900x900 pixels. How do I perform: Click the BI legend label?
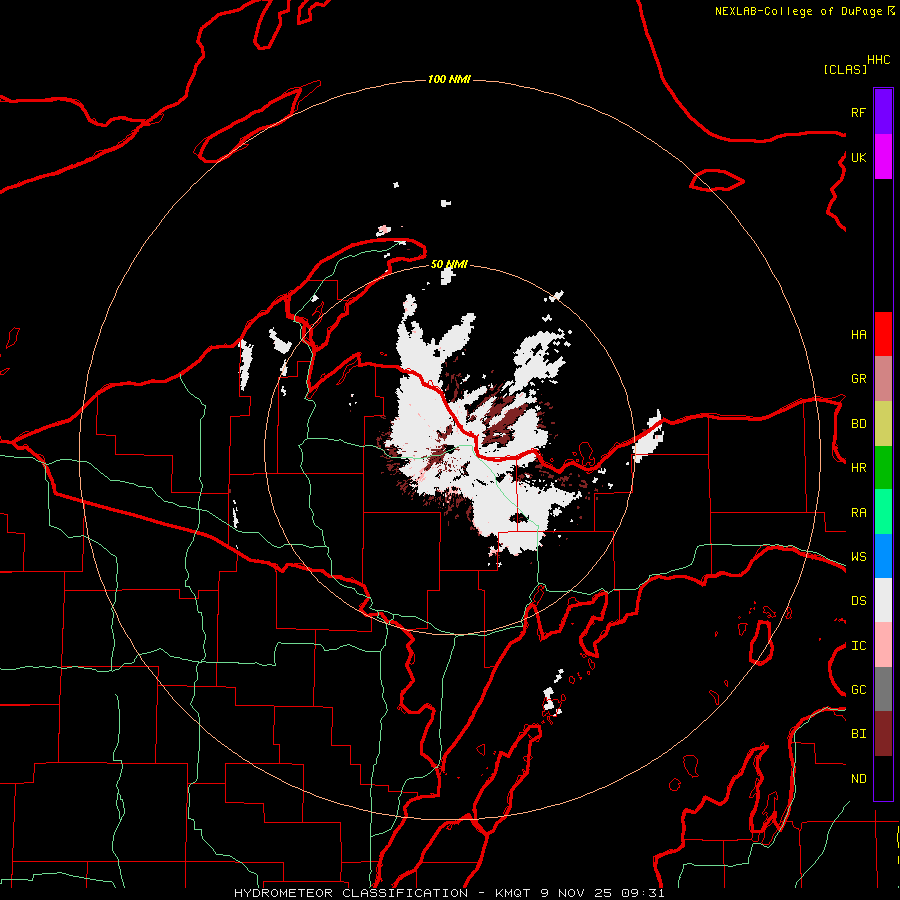point(858,734)
